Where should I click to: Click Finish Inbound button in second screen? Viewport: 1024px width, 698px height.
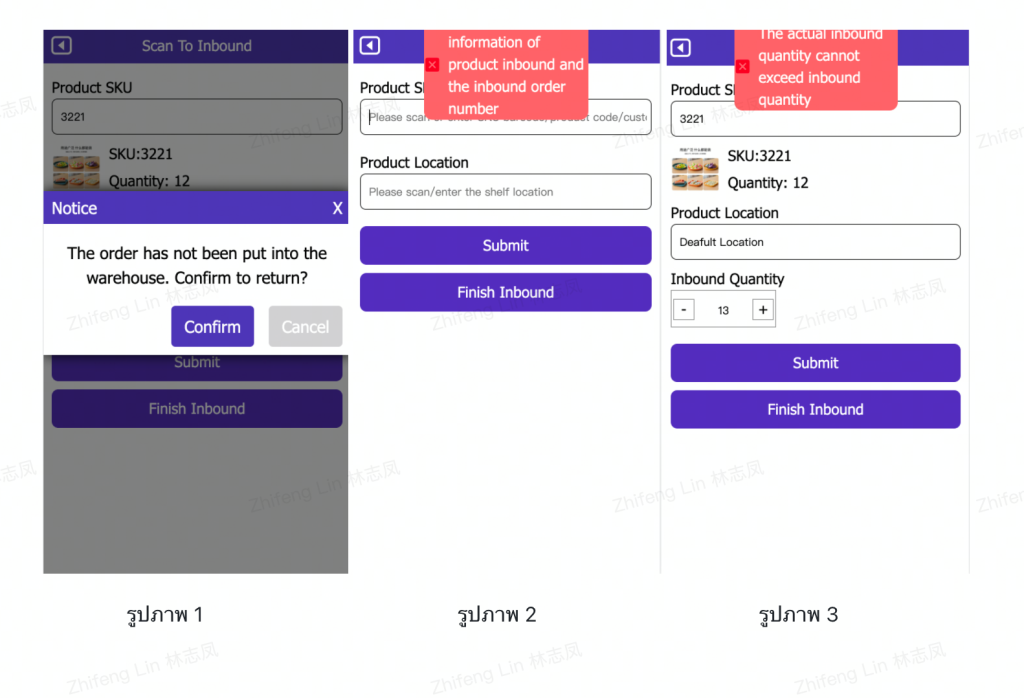pyautogui.click(x=505, y=293)
